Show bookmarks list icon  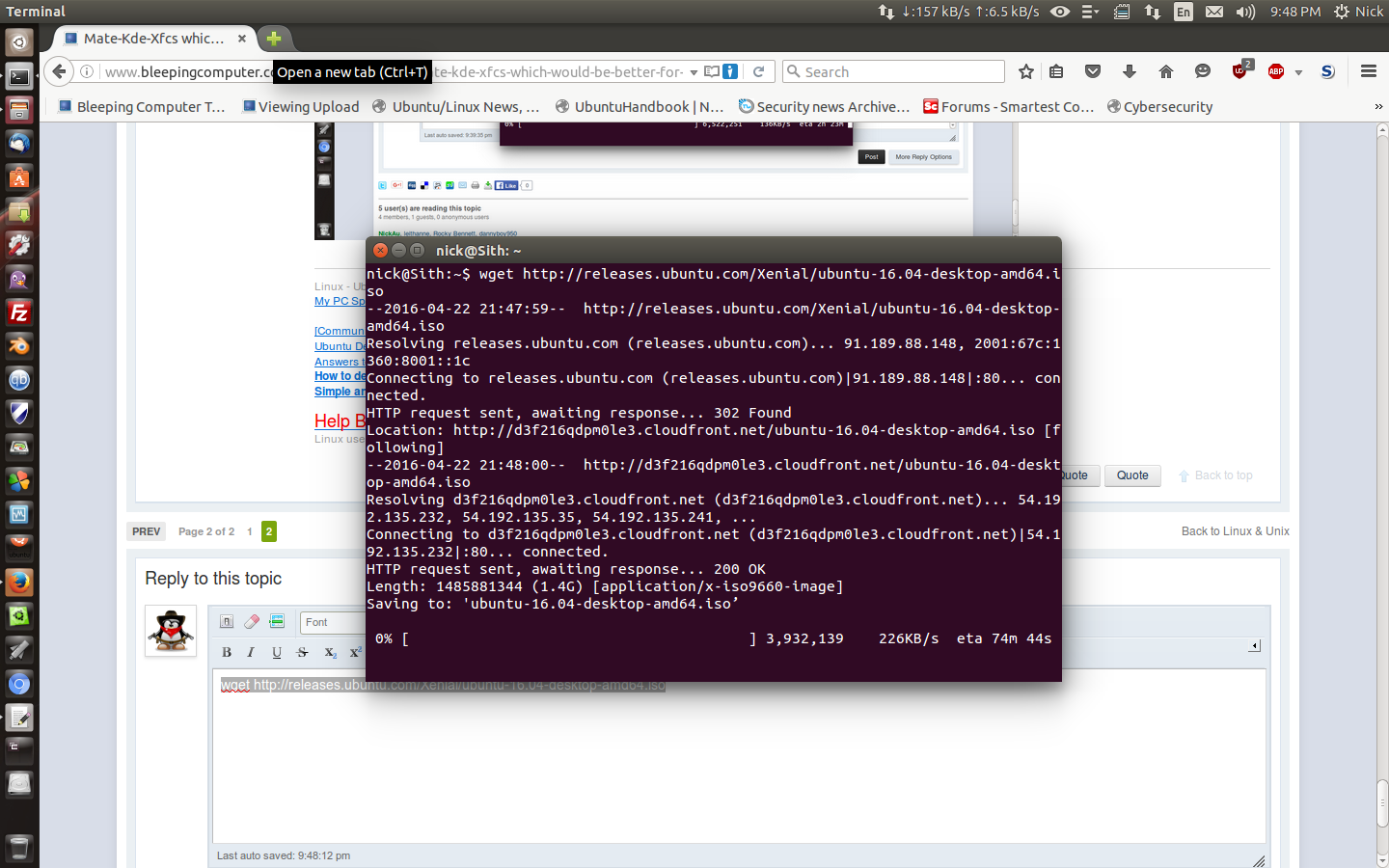[x=1056, y=71]
